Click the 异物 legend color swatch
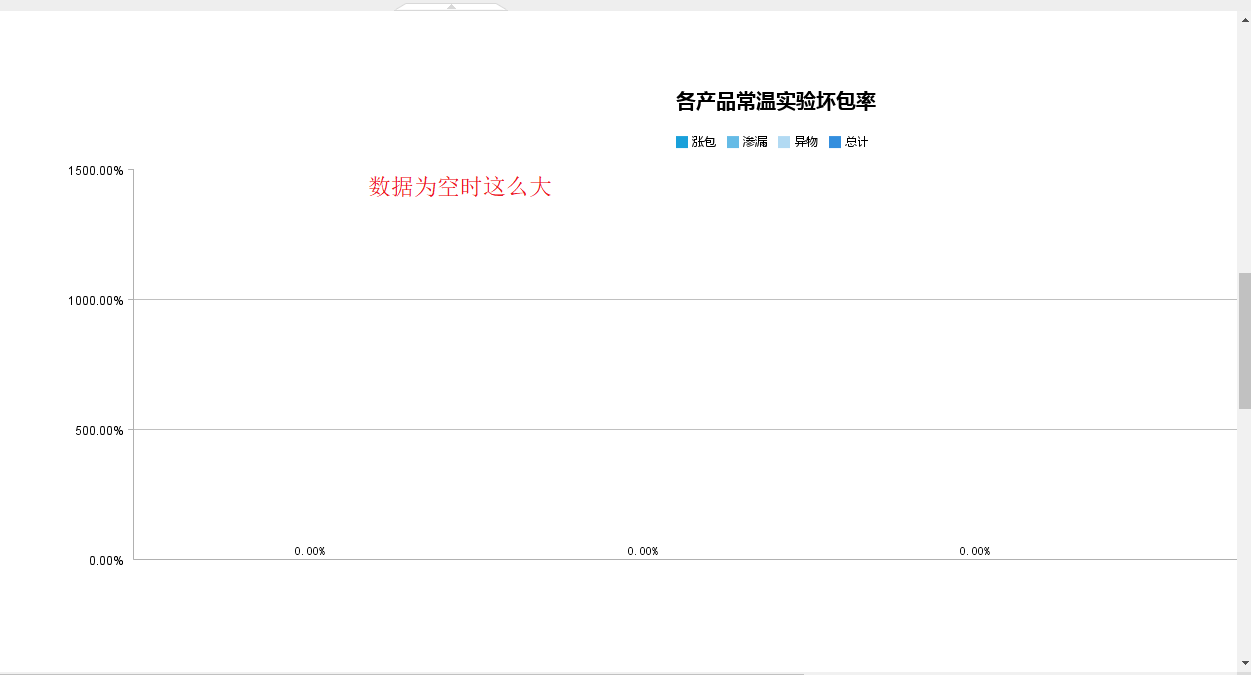The width and height of the screenshot is (1251, 675). [784, 142]
